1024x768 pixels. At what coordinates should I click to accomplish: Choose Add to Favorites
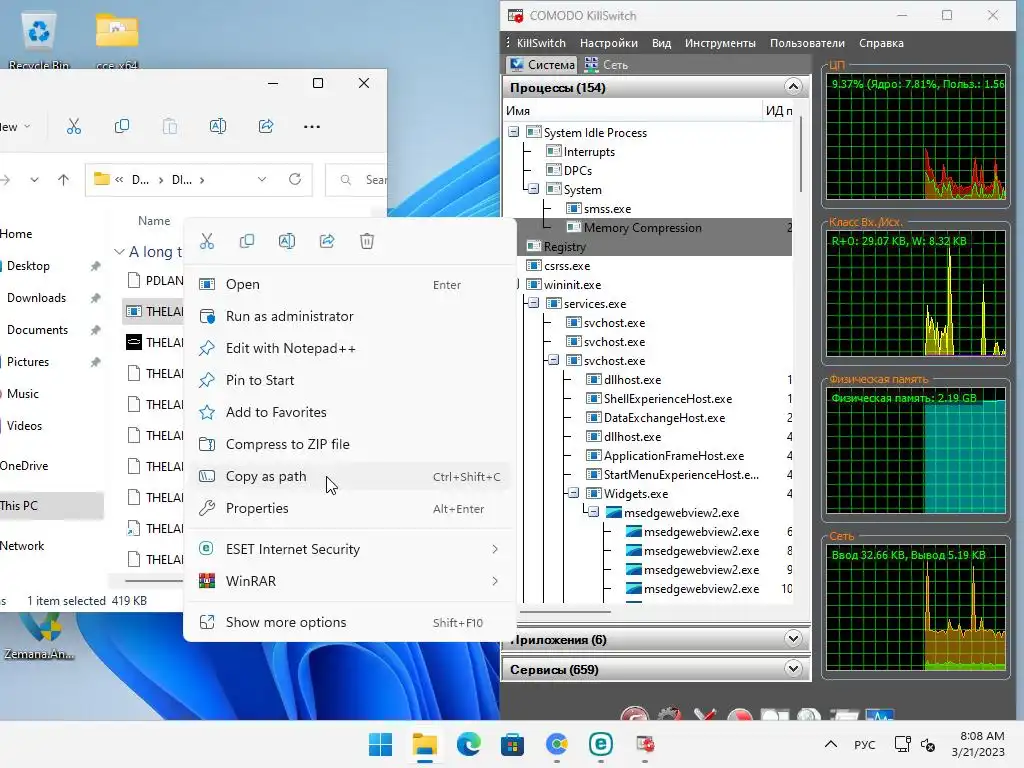[x=350, y=412]
